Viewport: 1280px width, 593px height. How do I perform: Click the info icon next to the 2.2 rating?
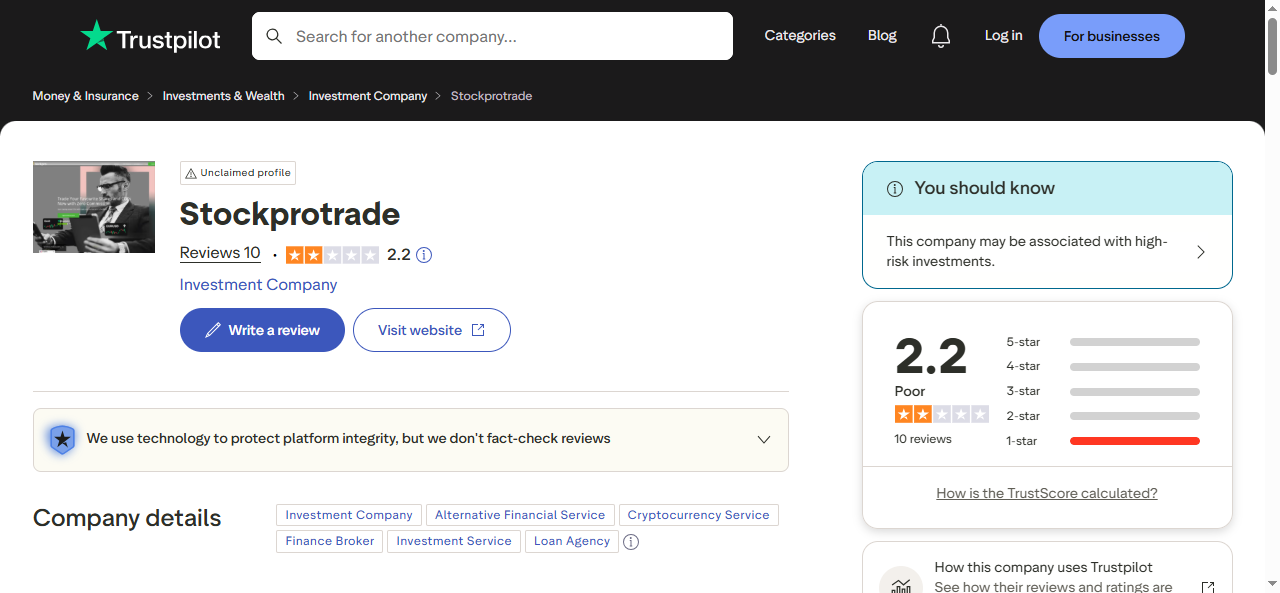423,255
